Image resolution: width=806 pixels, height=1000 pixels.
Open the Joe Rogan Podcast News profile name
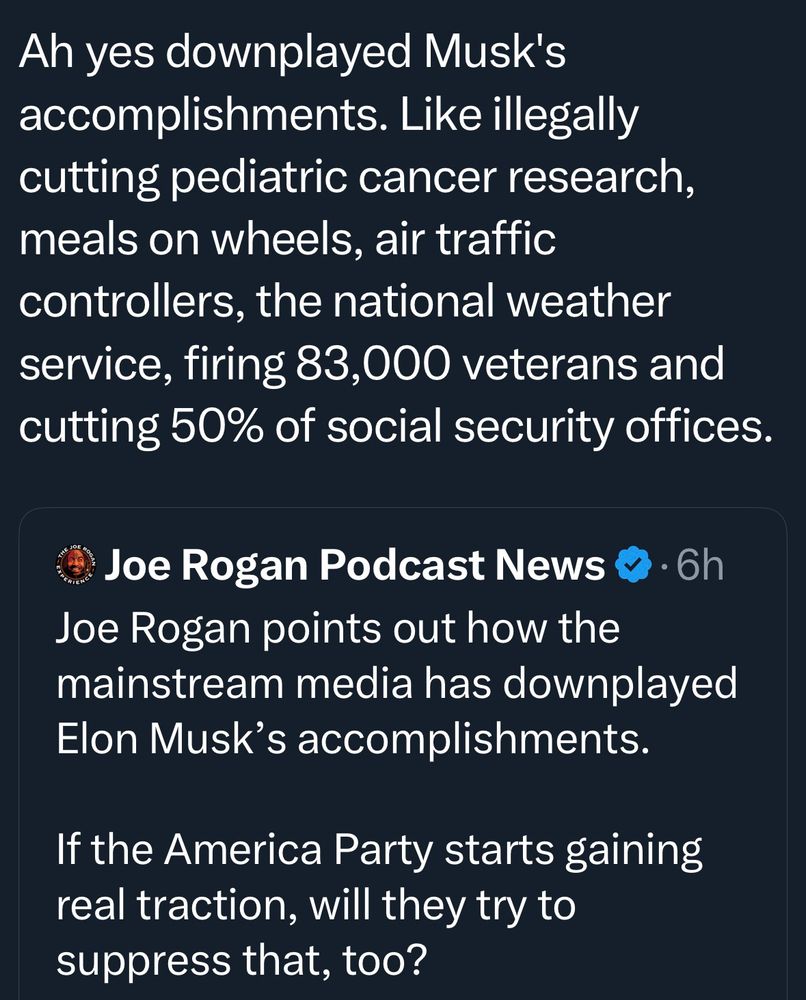(355, 565)
